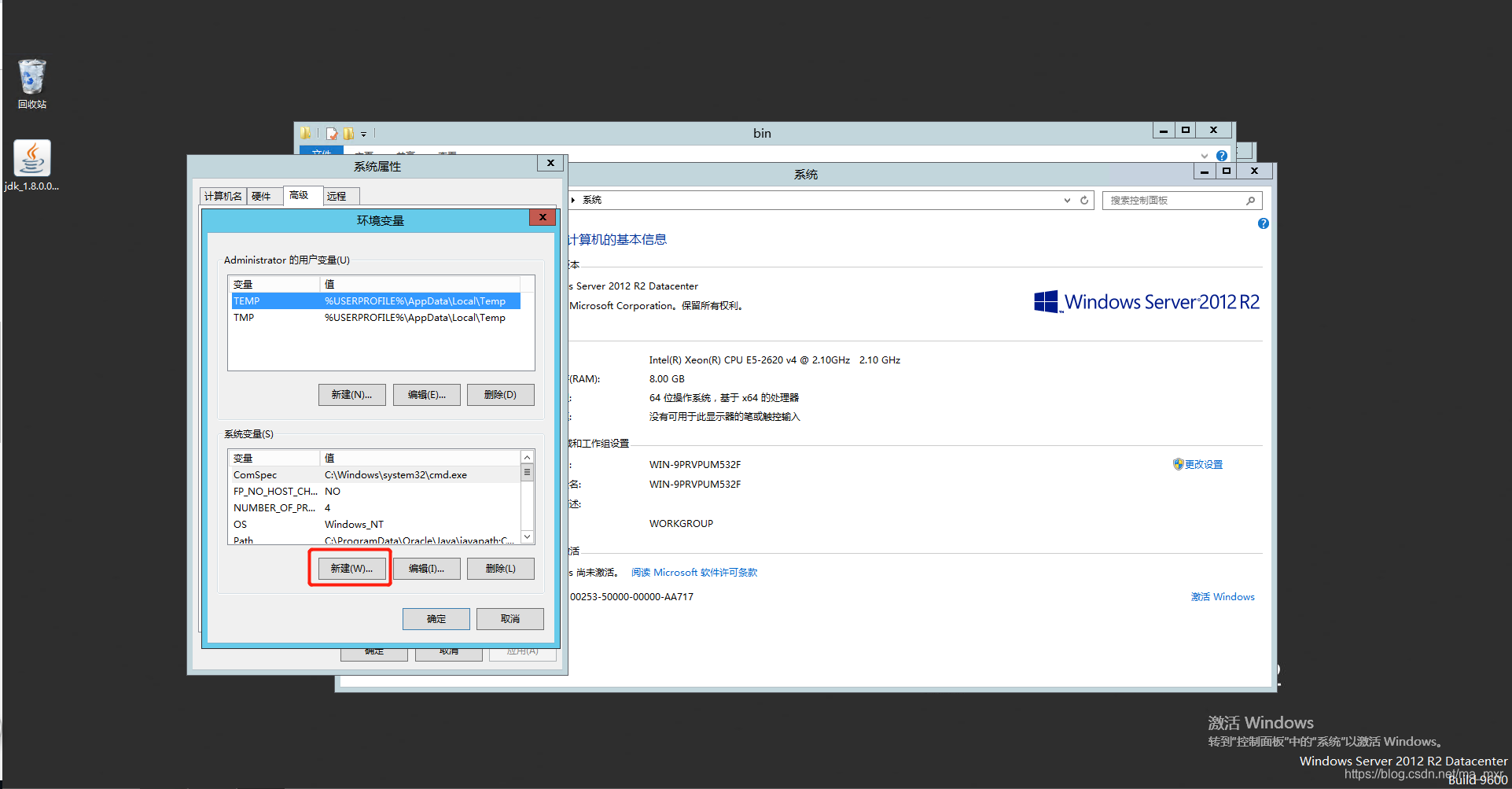Open the 阅读 Microsoft 软件许可条款 link

[694, 573]
